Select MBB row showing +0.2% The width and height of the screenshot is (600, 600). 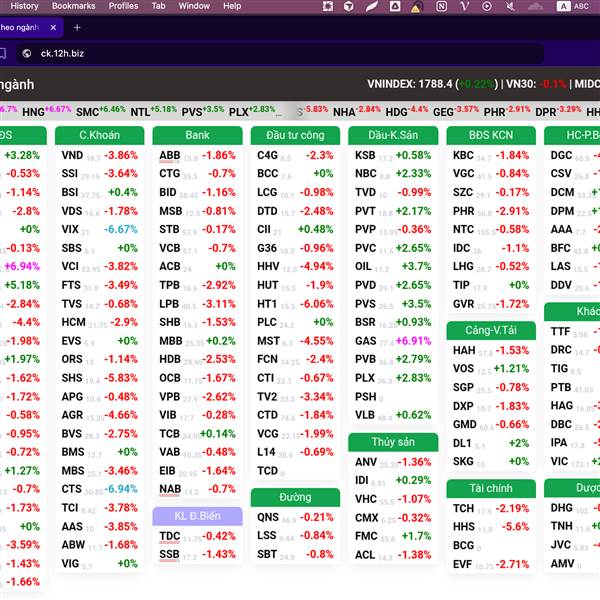pyautogui.click(x=197, y=341)
